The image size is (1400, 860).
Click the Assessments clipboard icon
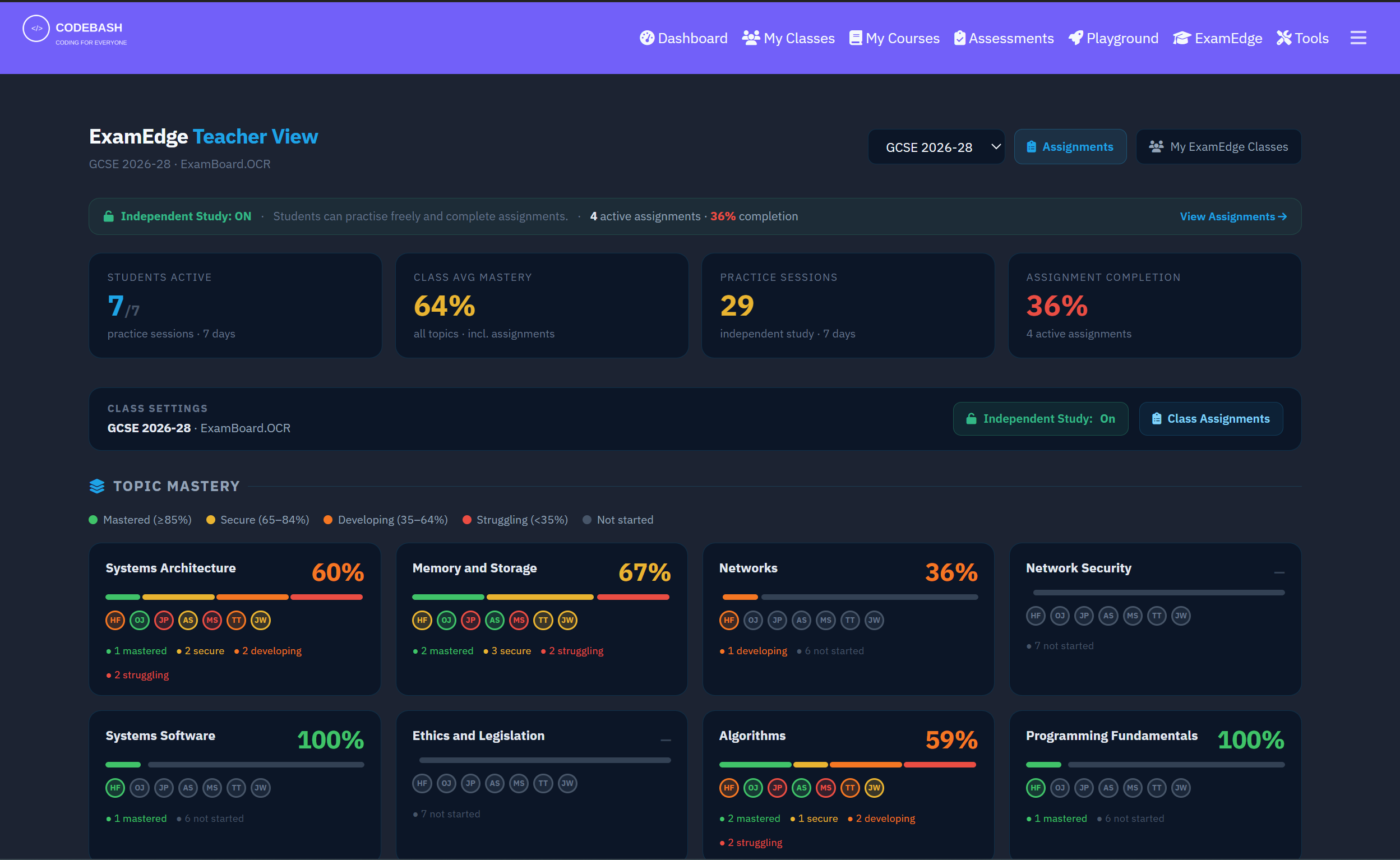(960, 38)
